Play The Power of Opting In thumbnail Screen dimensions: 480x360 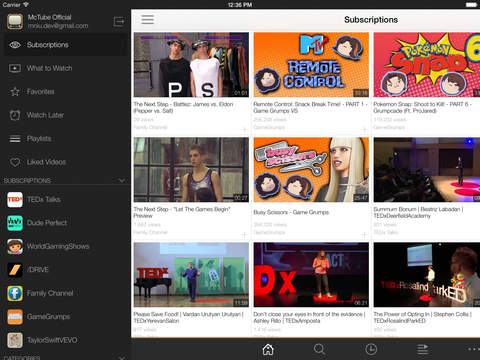point(427,275)
